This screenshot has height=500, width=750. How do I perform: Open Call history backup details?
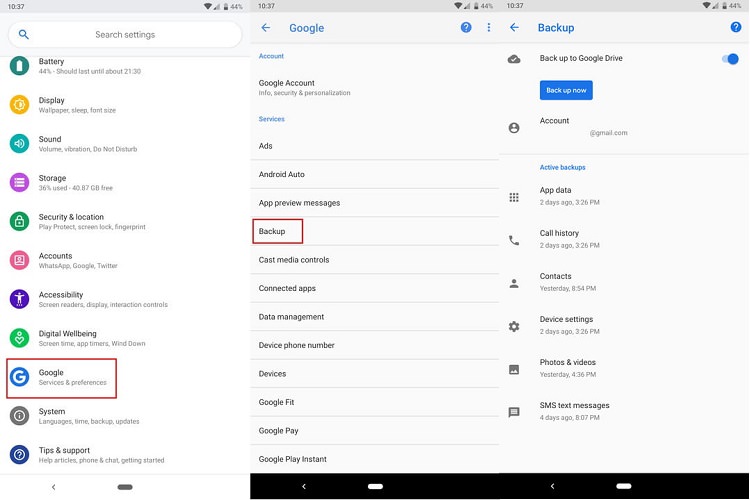click(624, 239)
